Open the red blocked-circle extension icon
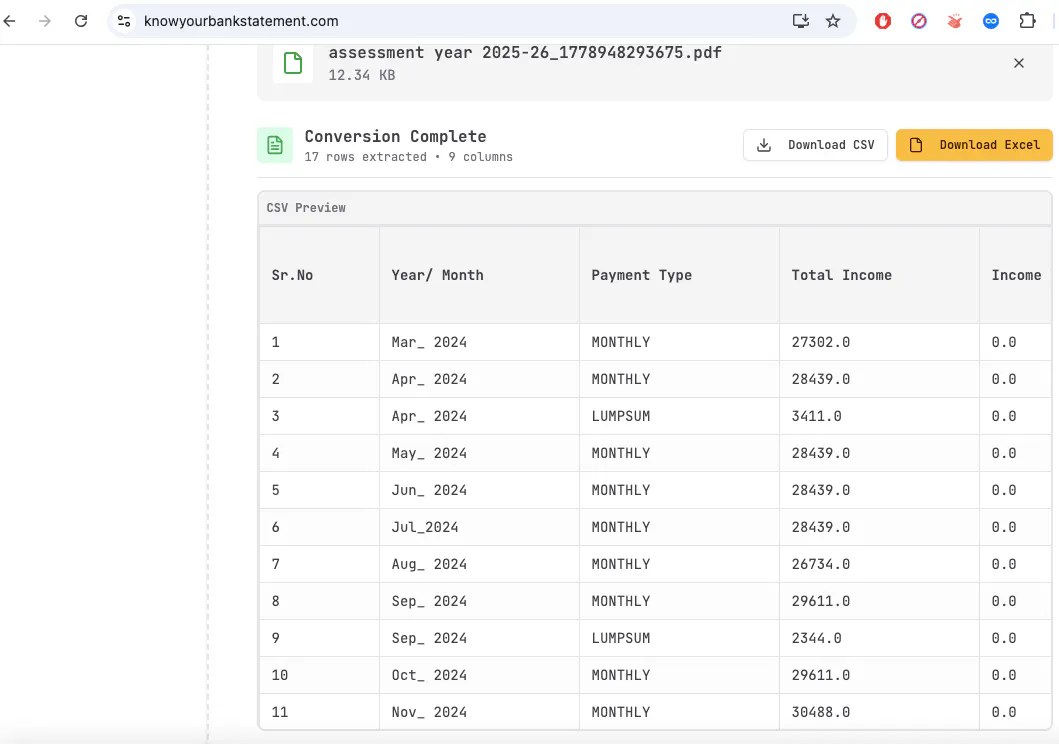The image size is (1059, 744). click(919, 21)
